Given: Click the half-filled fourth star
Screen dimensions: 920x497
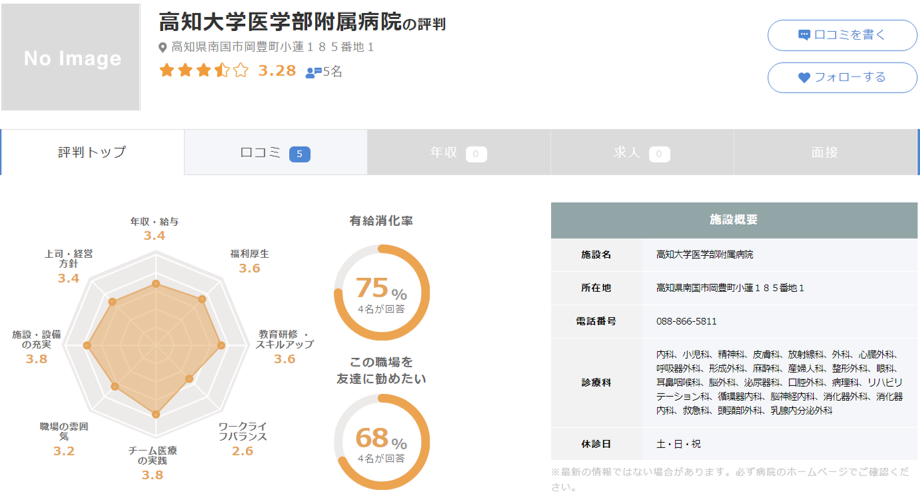Looking at the screenshot, I should click(x=222, y=71).
